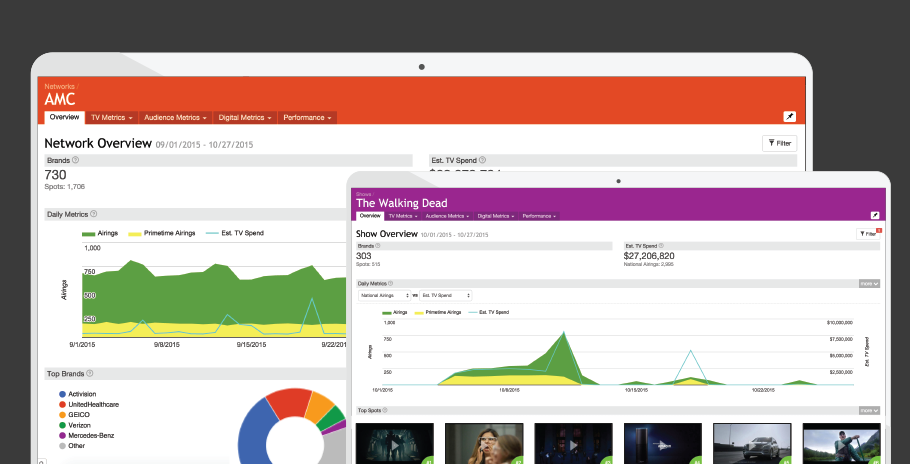Open Performance dropdown in AMC window
This screenshot has width=910, height=464.
point(308,117)
